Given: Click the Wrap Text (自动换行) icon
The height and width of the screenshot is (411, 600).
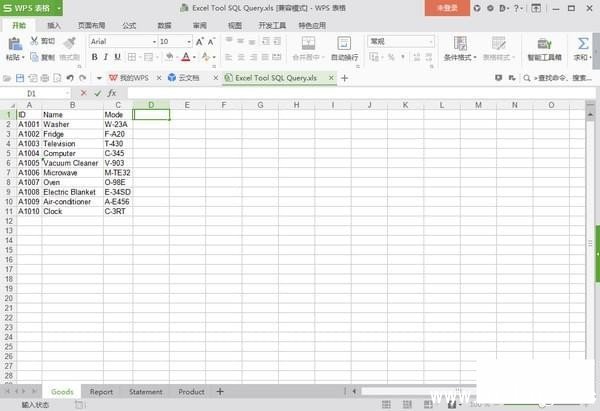Looking at the screenshot, I should pyautogui.click(x=344, y=43).
